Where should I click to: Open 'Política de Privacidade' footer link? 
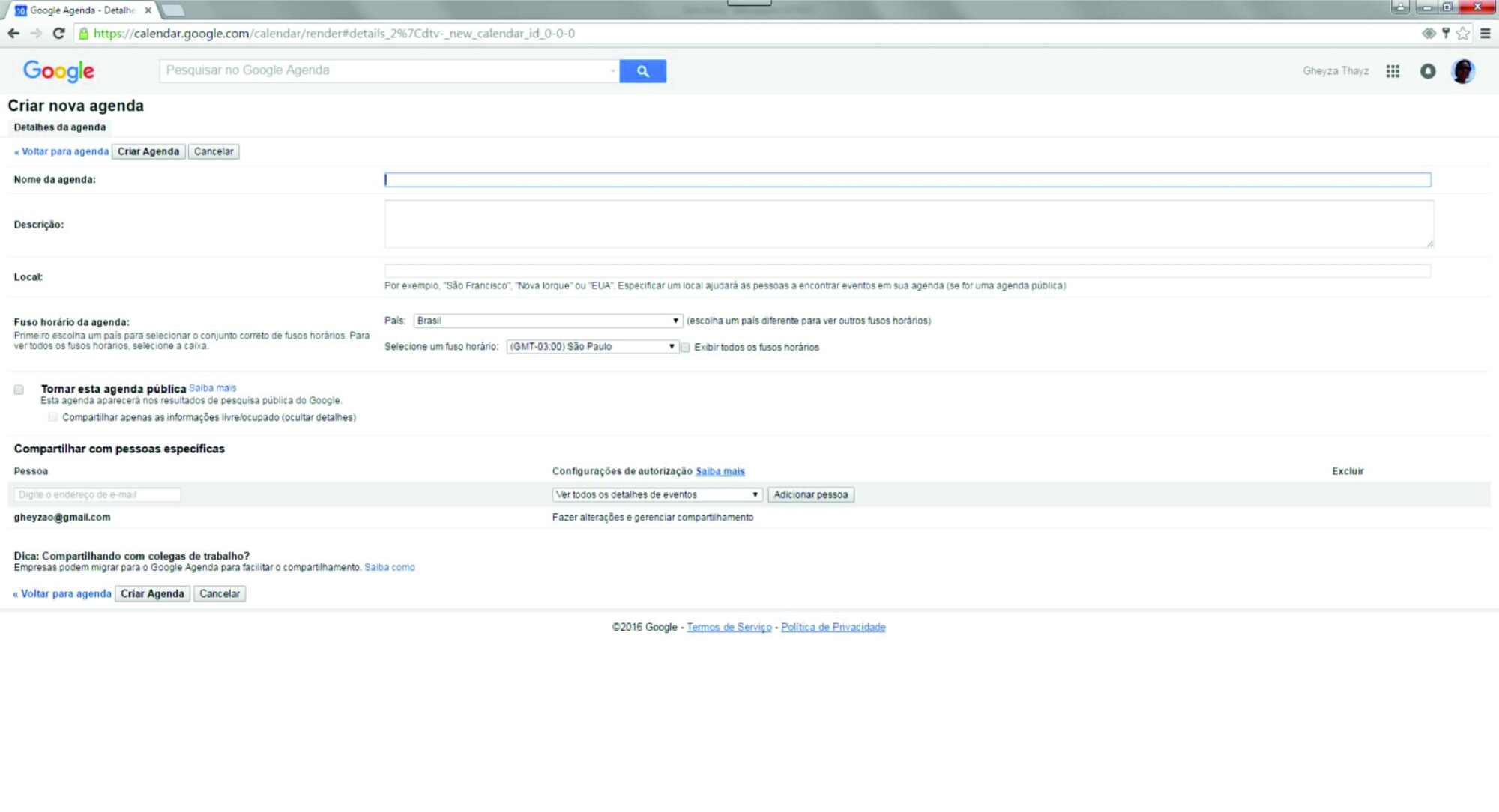click(833, 628)
